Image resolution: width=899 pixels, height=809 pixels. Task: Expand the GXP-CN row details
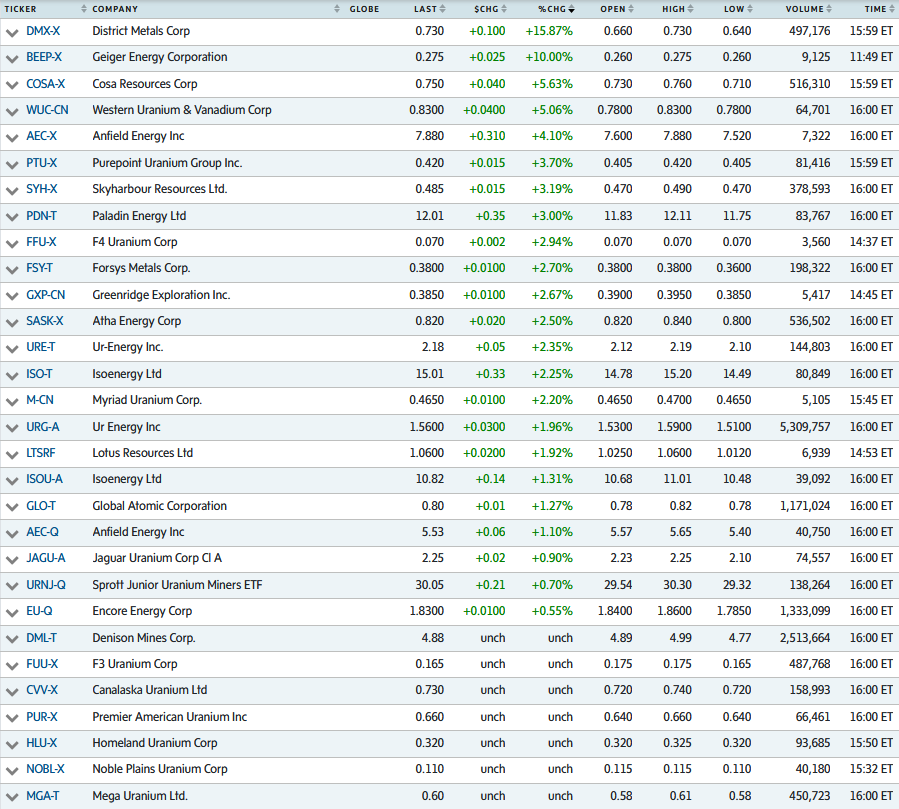click(11, 296)
